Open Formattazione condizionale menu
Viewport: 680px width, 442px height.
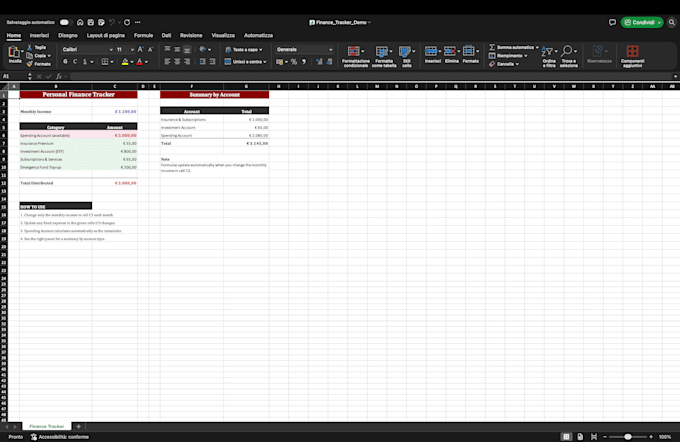(x=356, y=56)
